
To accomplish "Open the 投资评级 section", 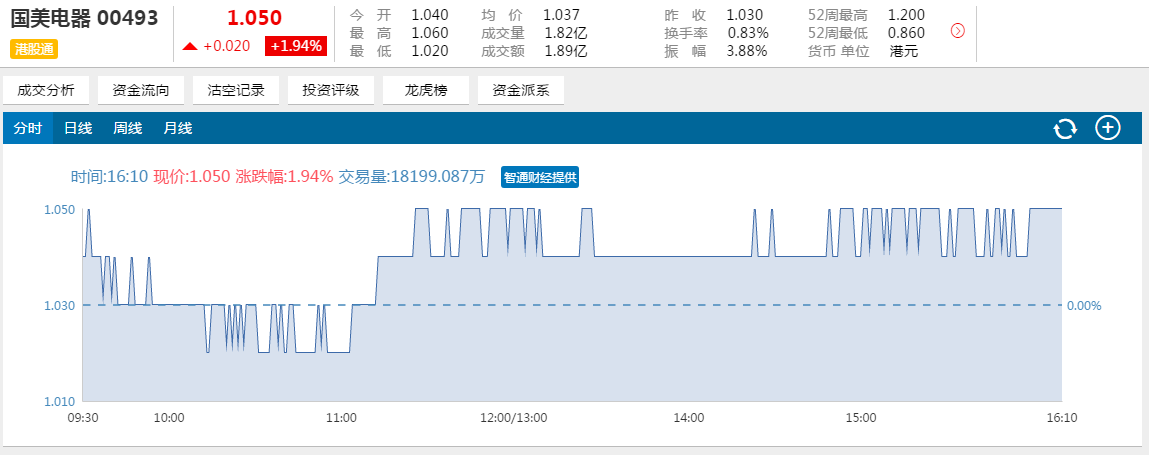I will pos(330,90).
